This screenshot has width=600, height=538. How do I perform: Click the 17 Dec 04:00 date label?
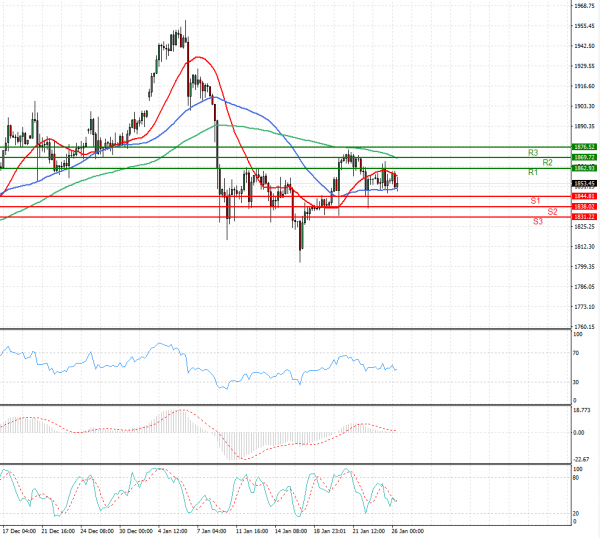[x=19, y=531]
